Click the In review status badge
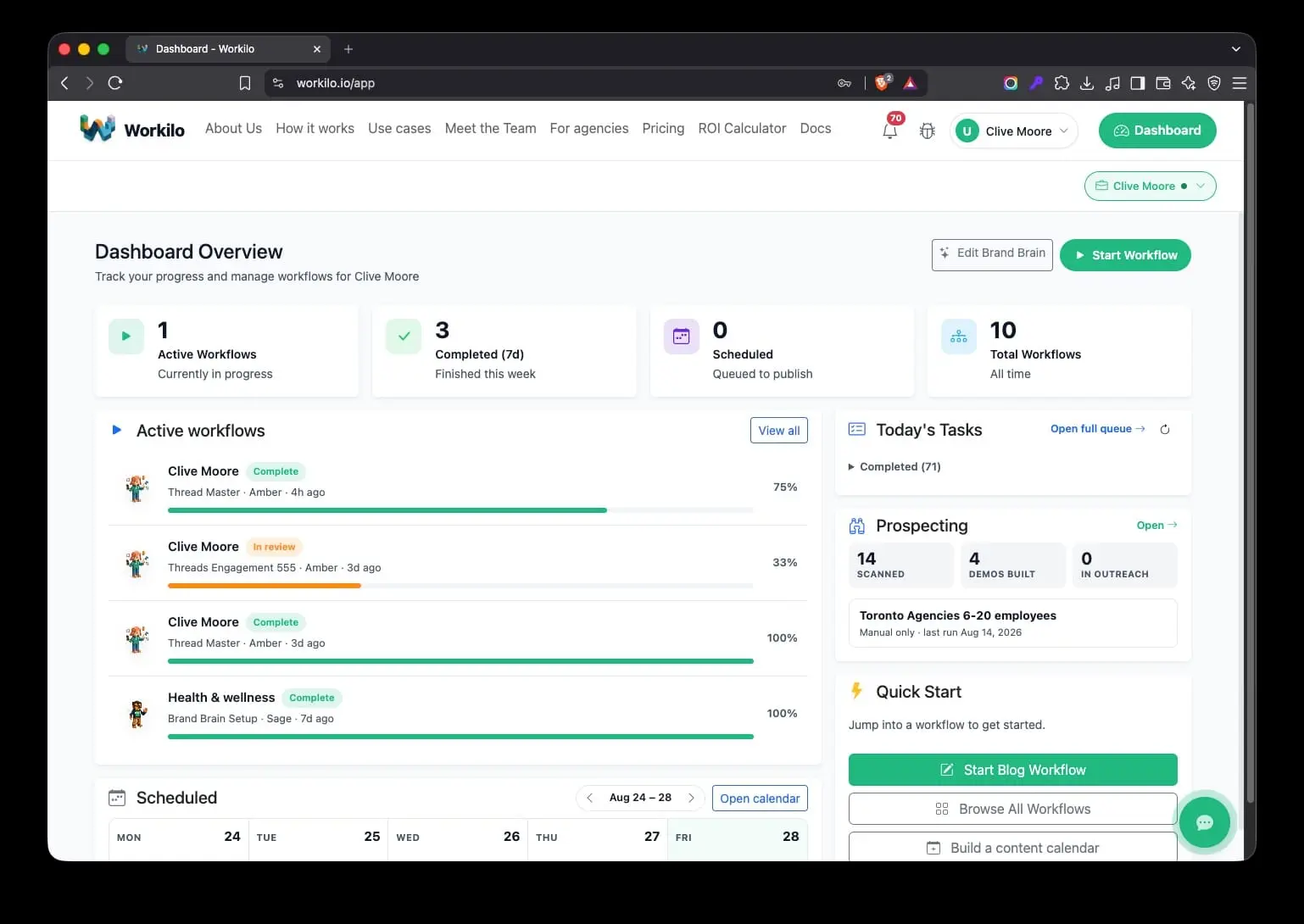 pos(274,547)
